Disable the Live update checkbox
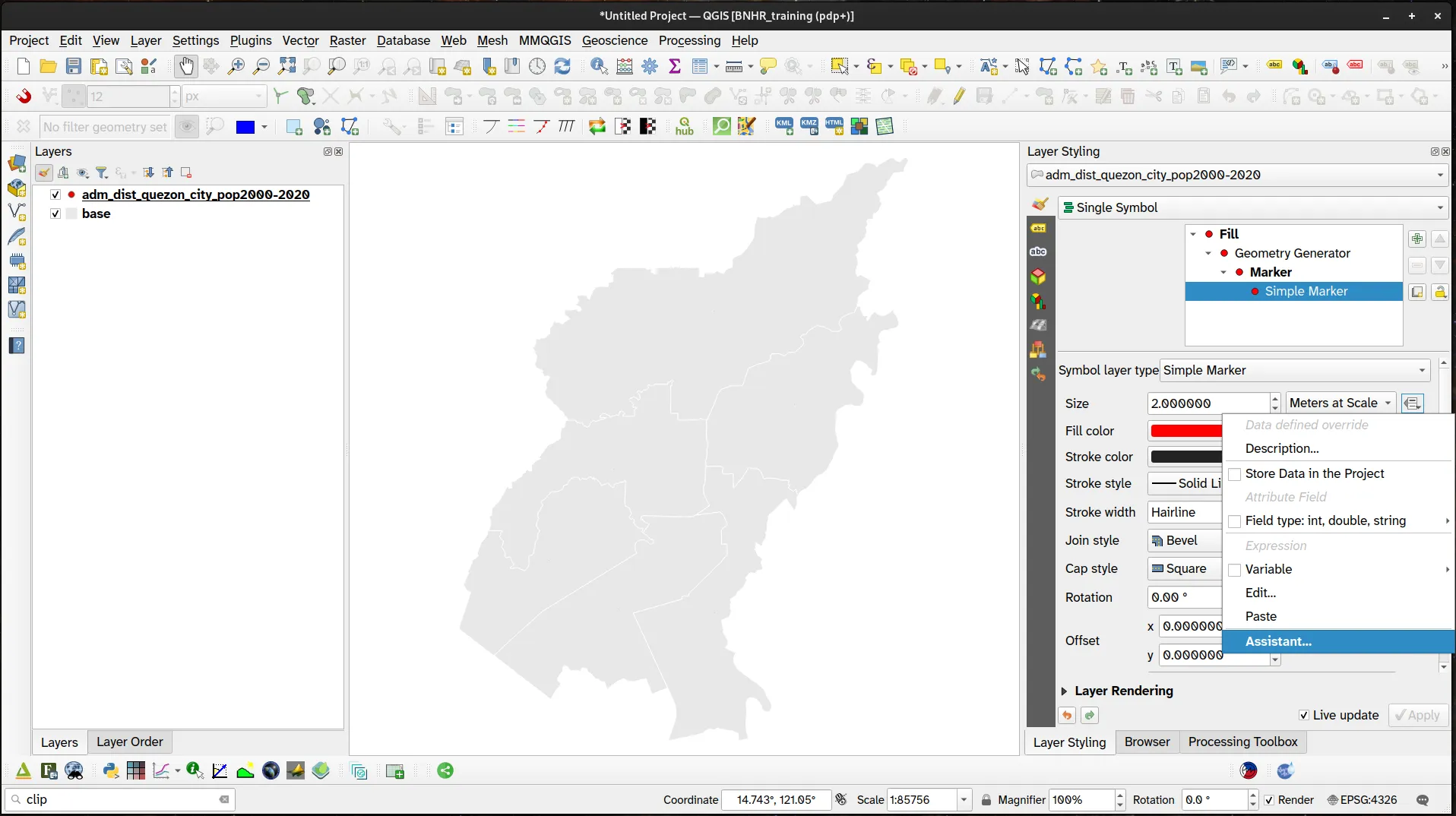Screen dimensions: 1456x816 (1304, 716)
